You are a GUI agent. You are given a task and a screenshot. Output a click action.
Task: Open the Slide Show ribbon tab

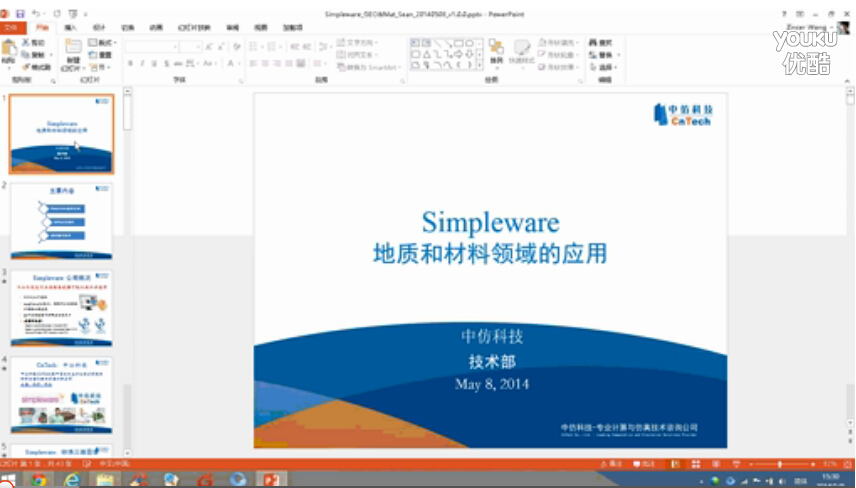(x=194, y=27)
